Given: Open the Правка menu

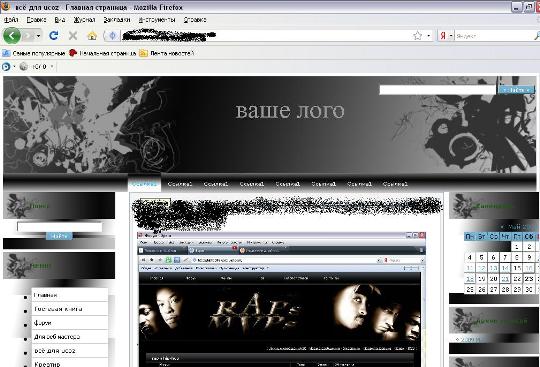Looking at the screenshot, I should point(36,20).
